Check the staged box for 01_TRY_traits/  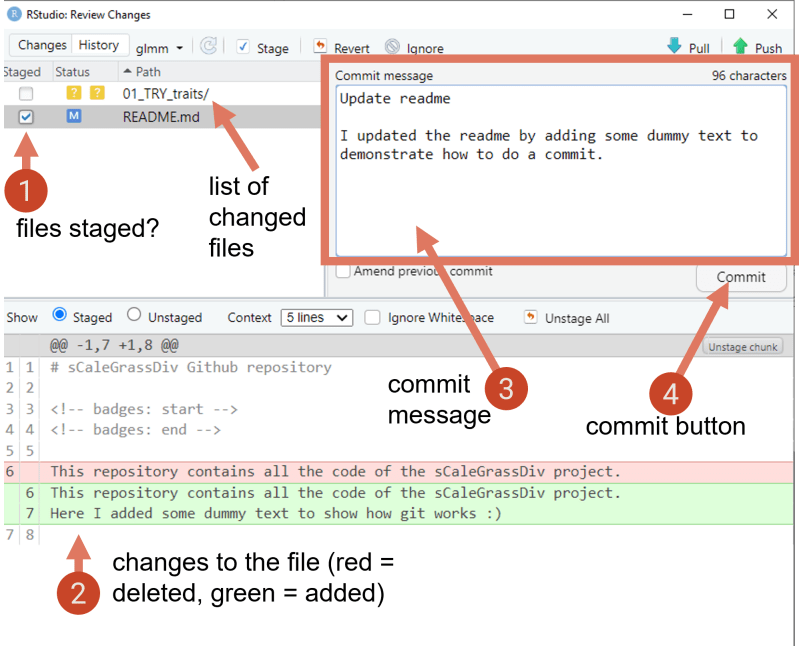tap(26, 94)
